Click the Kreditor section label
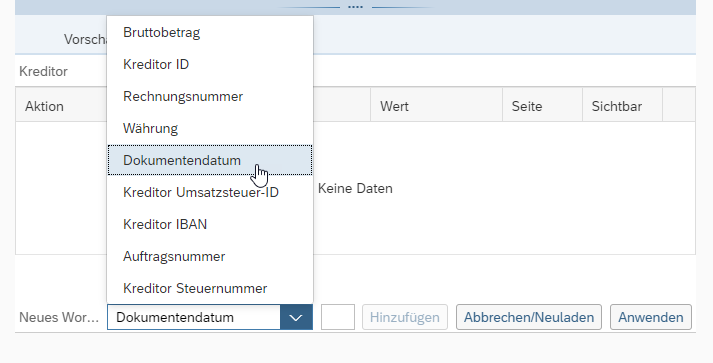 tap(43, 71)
